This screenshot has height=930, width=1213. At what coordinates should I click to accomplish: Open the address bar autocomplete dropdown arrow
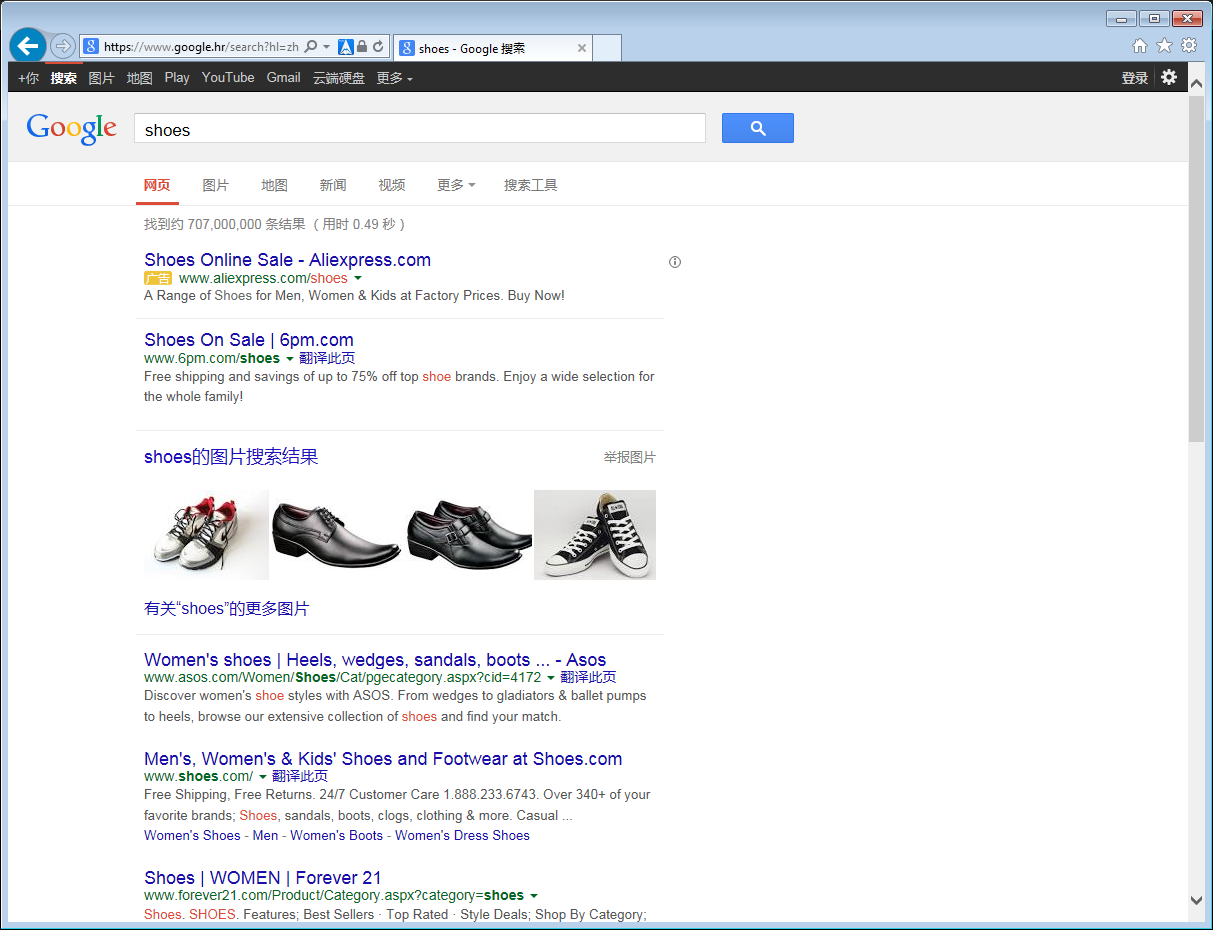tap(326, 47)
